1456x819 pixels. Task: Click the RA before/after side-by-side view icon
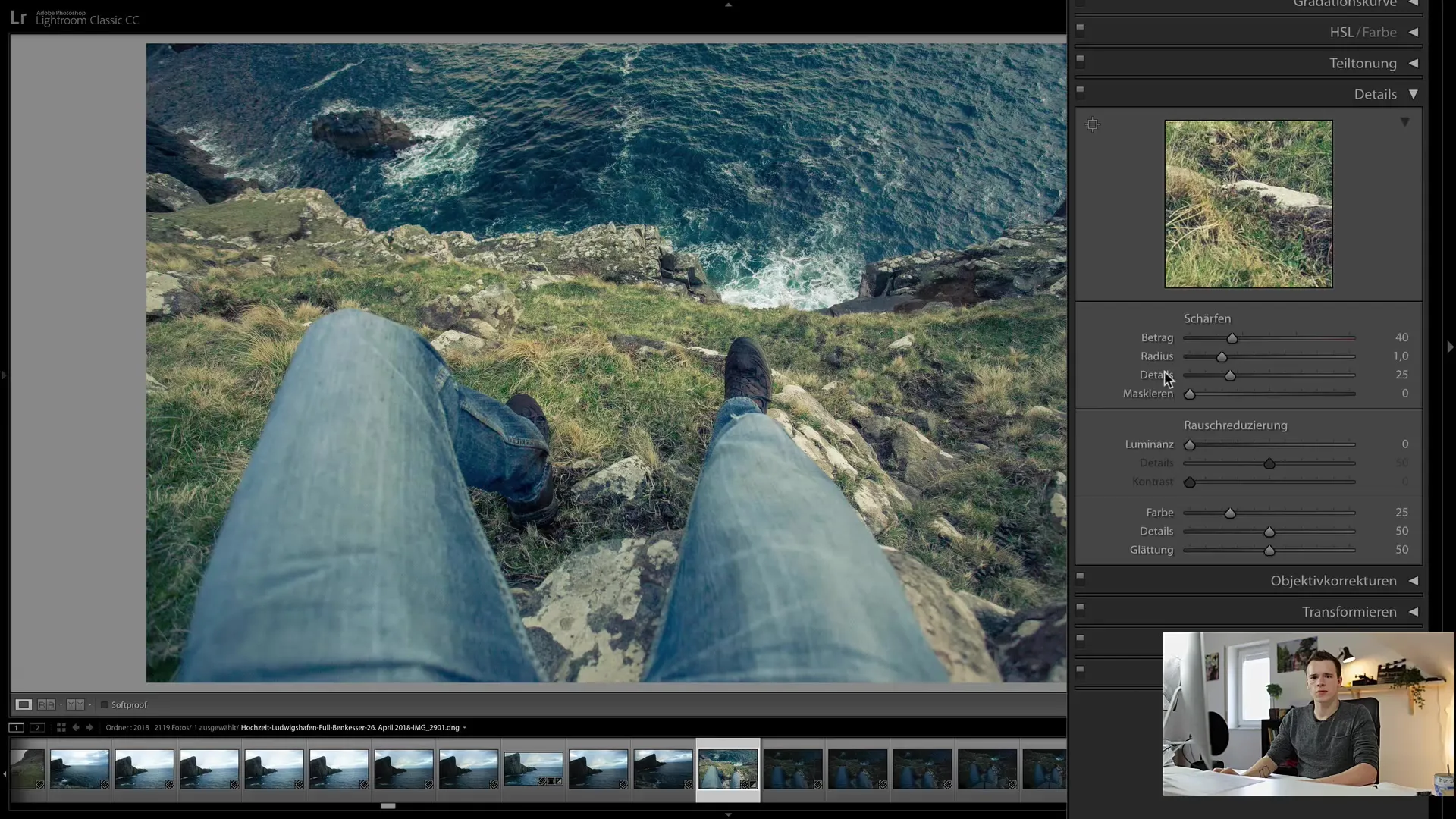pyautogui.click(x=46, y=704)
